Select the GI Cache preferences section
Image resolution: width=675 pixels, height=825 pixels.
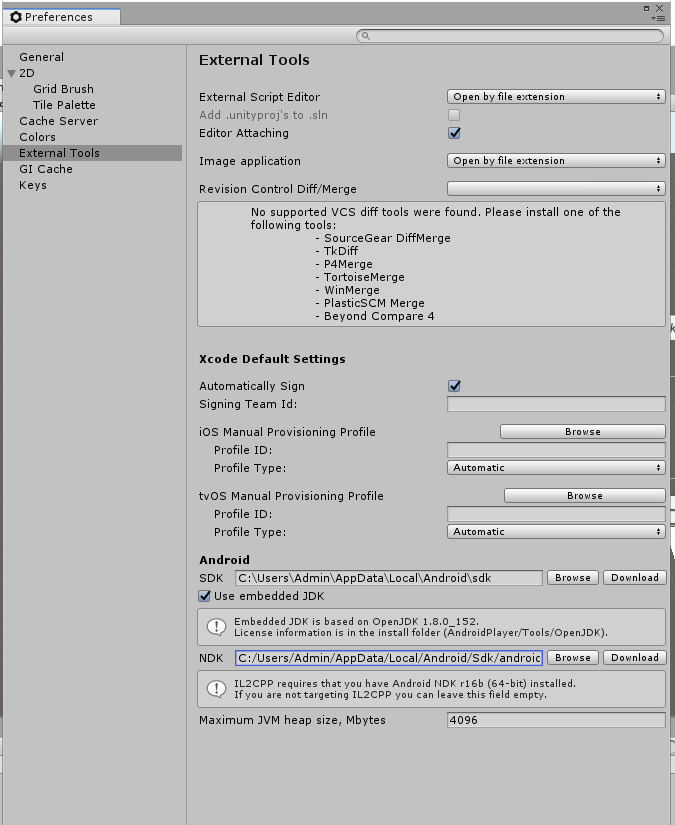coord(46,169)
